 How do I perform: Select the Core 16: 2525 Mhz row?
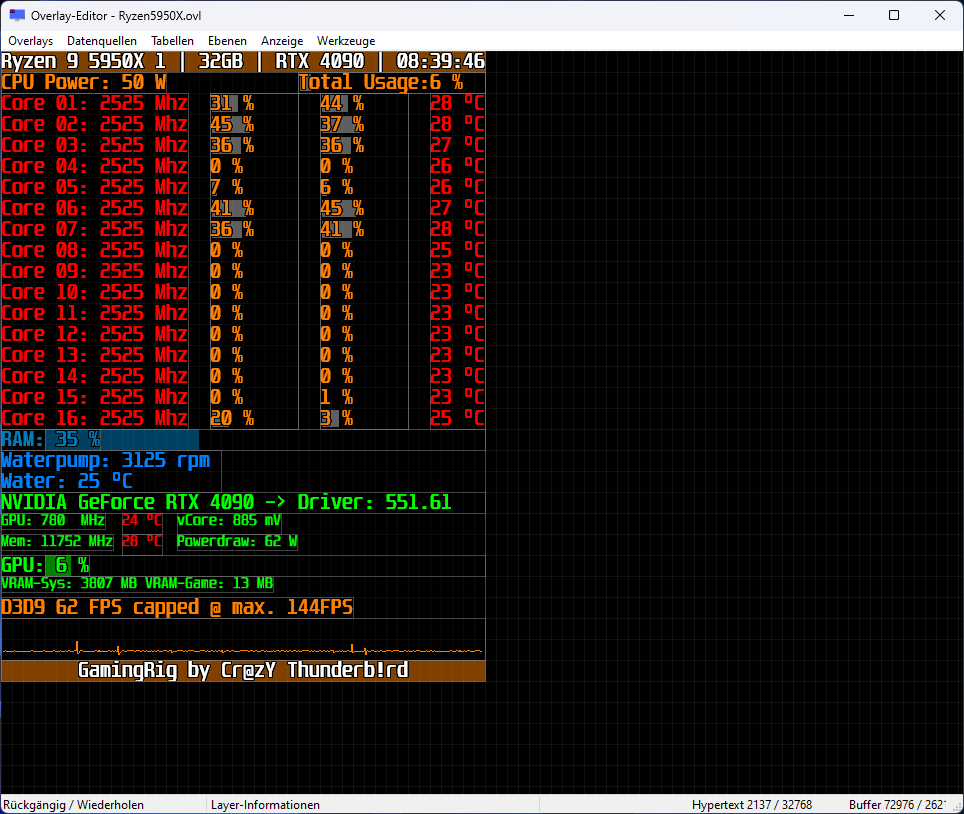(x=95, y=418)
